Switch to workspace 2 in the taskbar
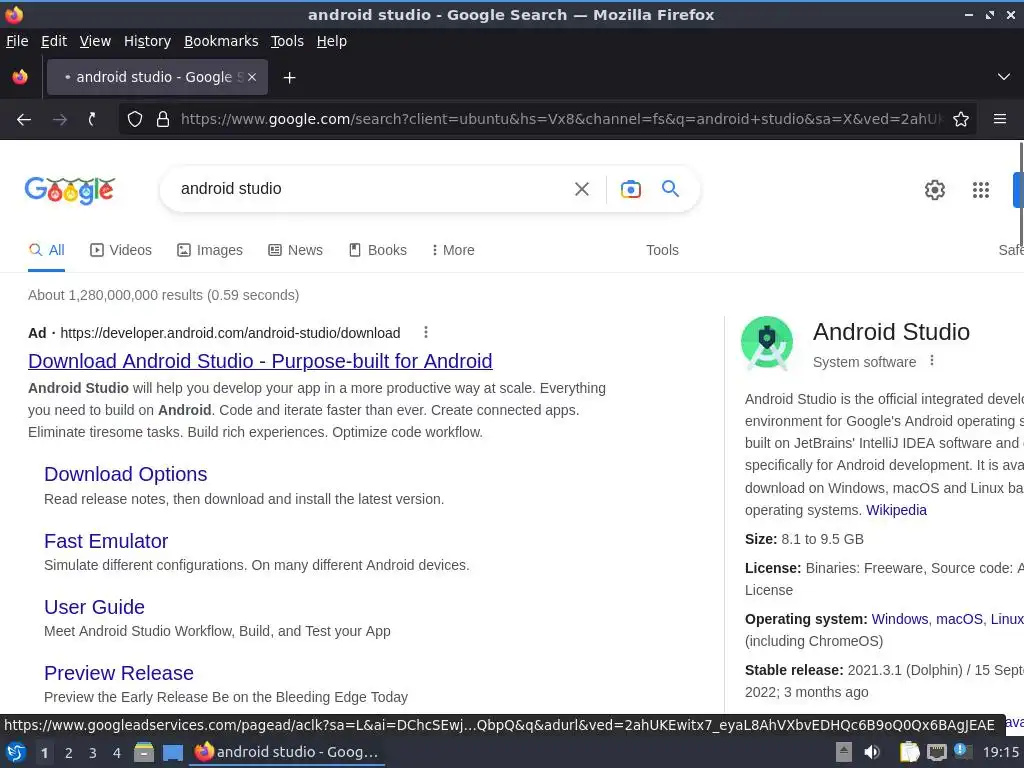This screenshot has height=768, width=1024. click(x=68, y=753)
